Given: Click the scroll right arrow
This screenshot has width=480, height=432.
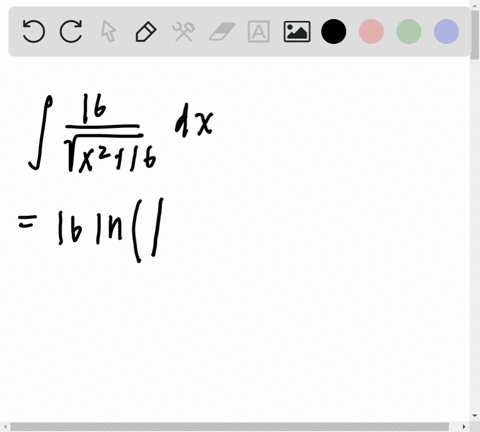Looking at the screenshot, I should pos(464,427).
